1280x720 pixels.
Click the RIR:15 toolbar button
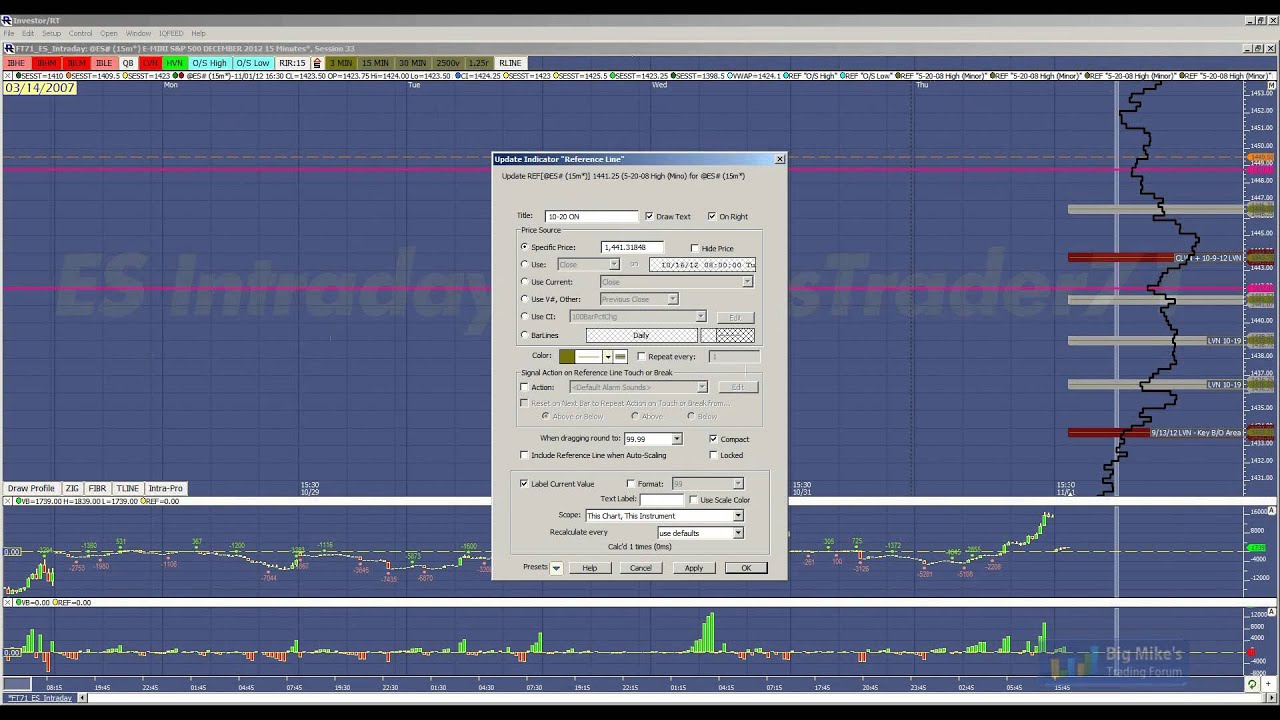click(292, 63)
